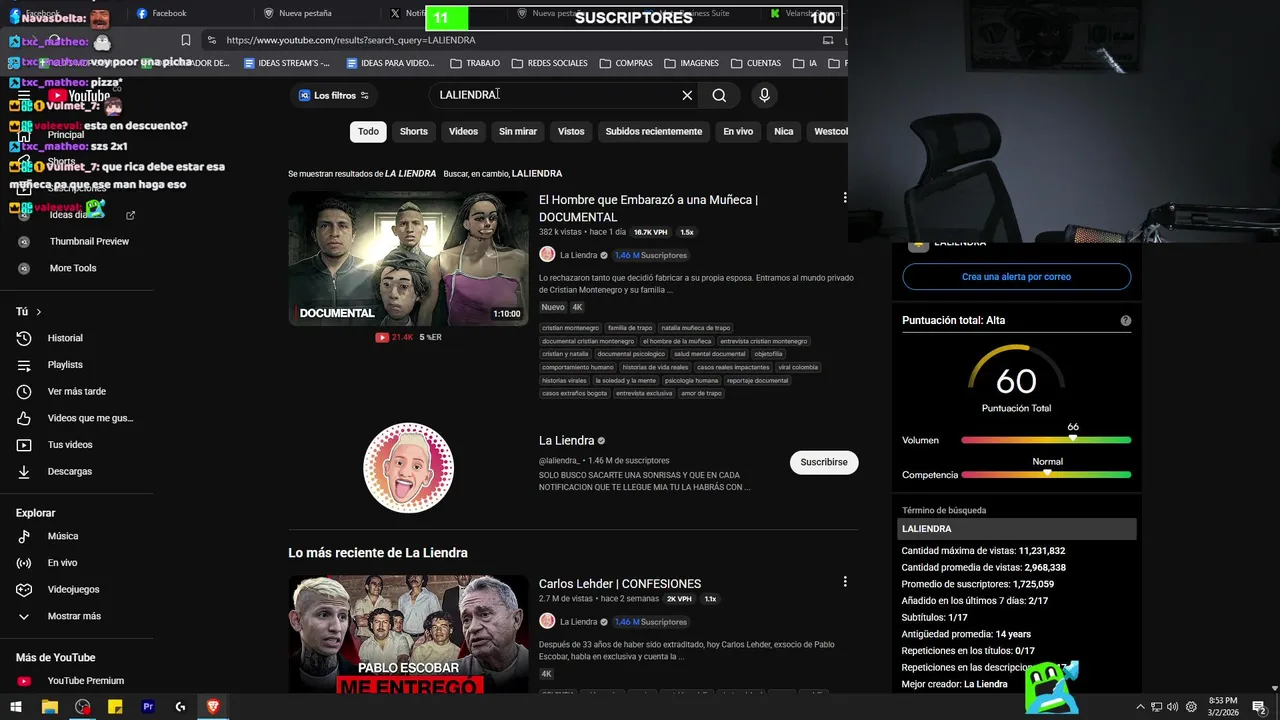
Task: Open the Carlos Lehder | CONFESIONES title
Action: [620, 584]
